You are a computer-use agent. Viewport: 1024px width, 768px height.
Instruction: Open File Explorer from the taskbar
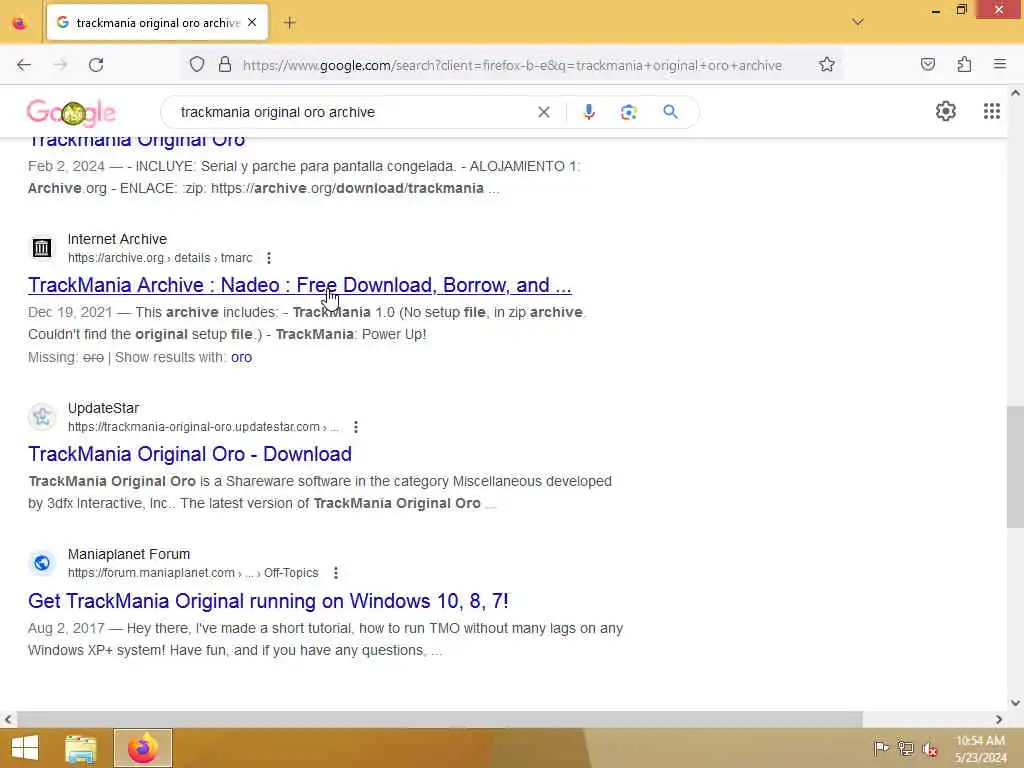tap(81, 748)
